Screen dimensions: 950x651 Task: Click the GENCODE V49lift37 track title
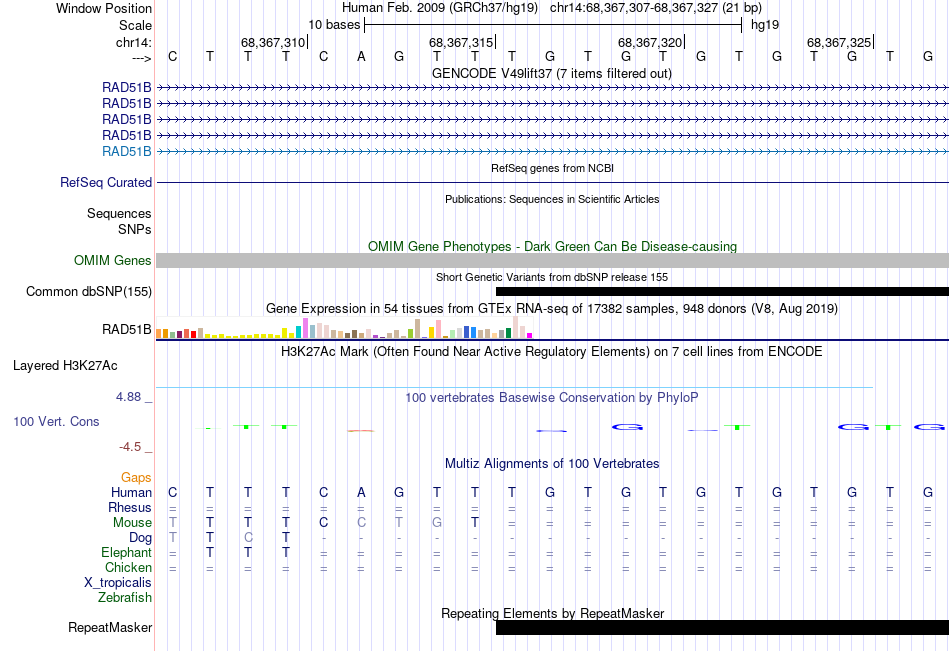(x=551, y=73)
